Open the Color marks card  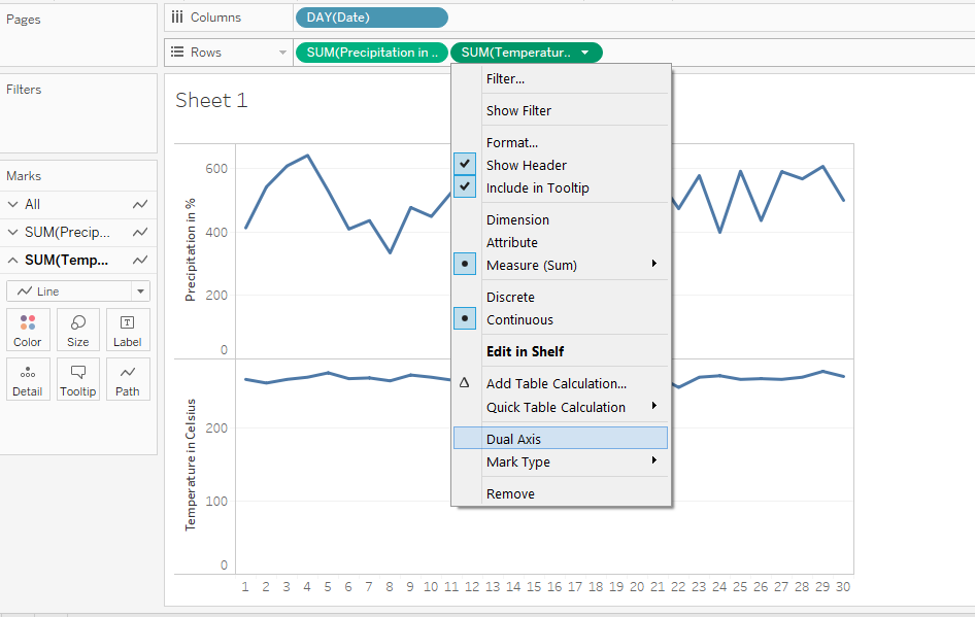coord(28,329)
